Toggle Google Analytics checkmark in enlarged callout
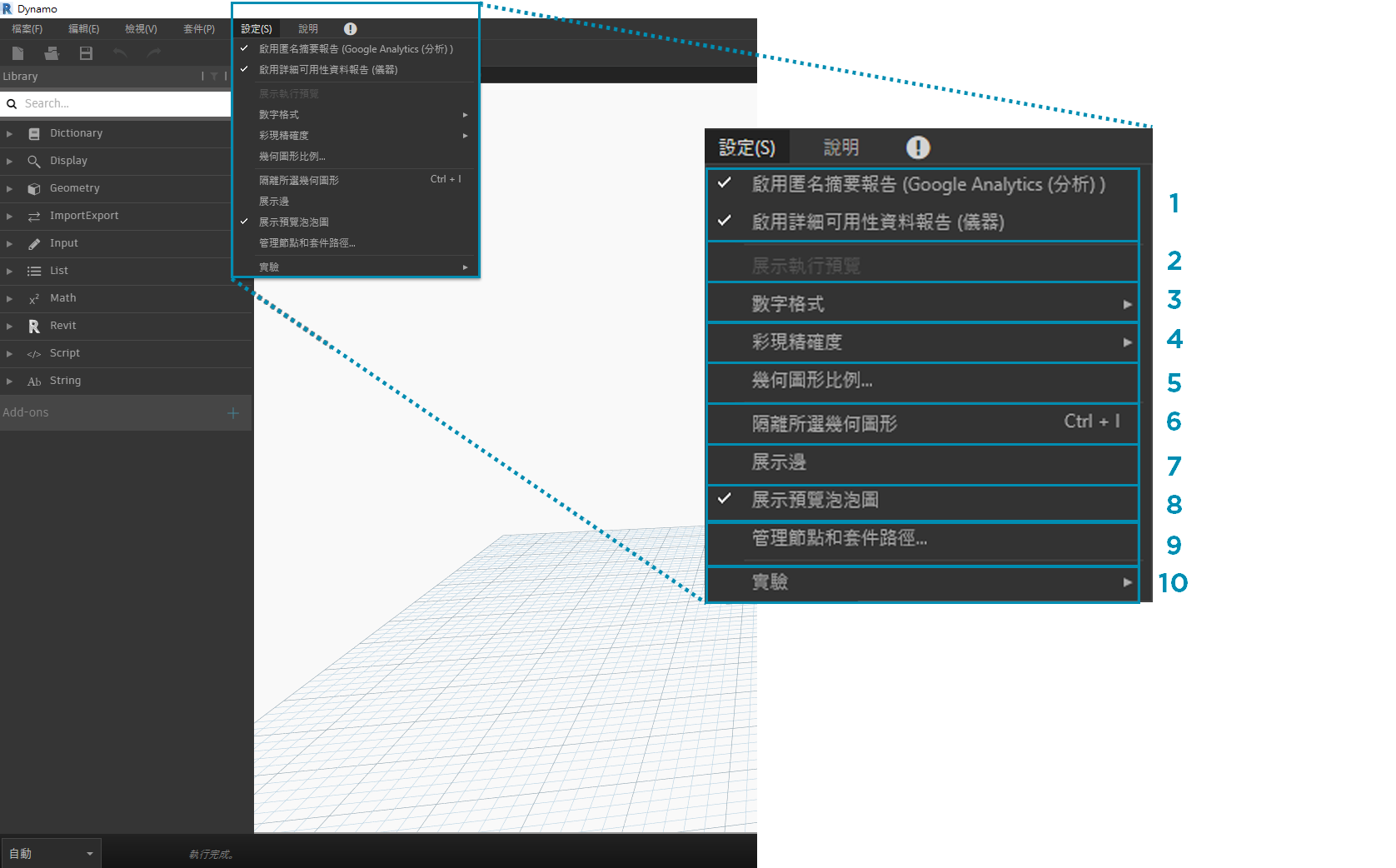The image size is (1396, 868). tap(725, 182)
